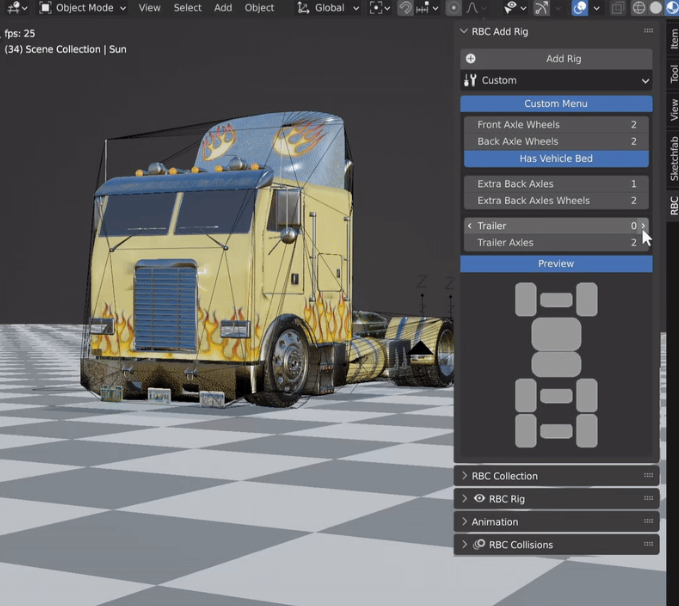Click the RBC Collection panel grip handle
Image resolution: width=679 pixels, height=606 pixels.
[648, 475]
